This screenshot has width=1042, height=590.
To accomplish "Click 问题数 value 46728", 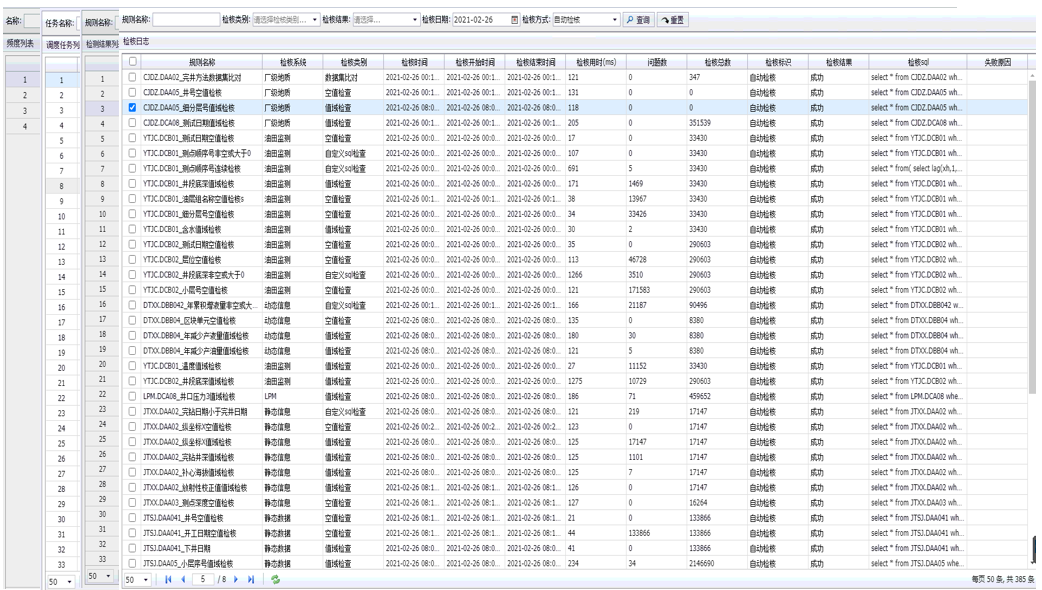I will [x=637, y=260].
